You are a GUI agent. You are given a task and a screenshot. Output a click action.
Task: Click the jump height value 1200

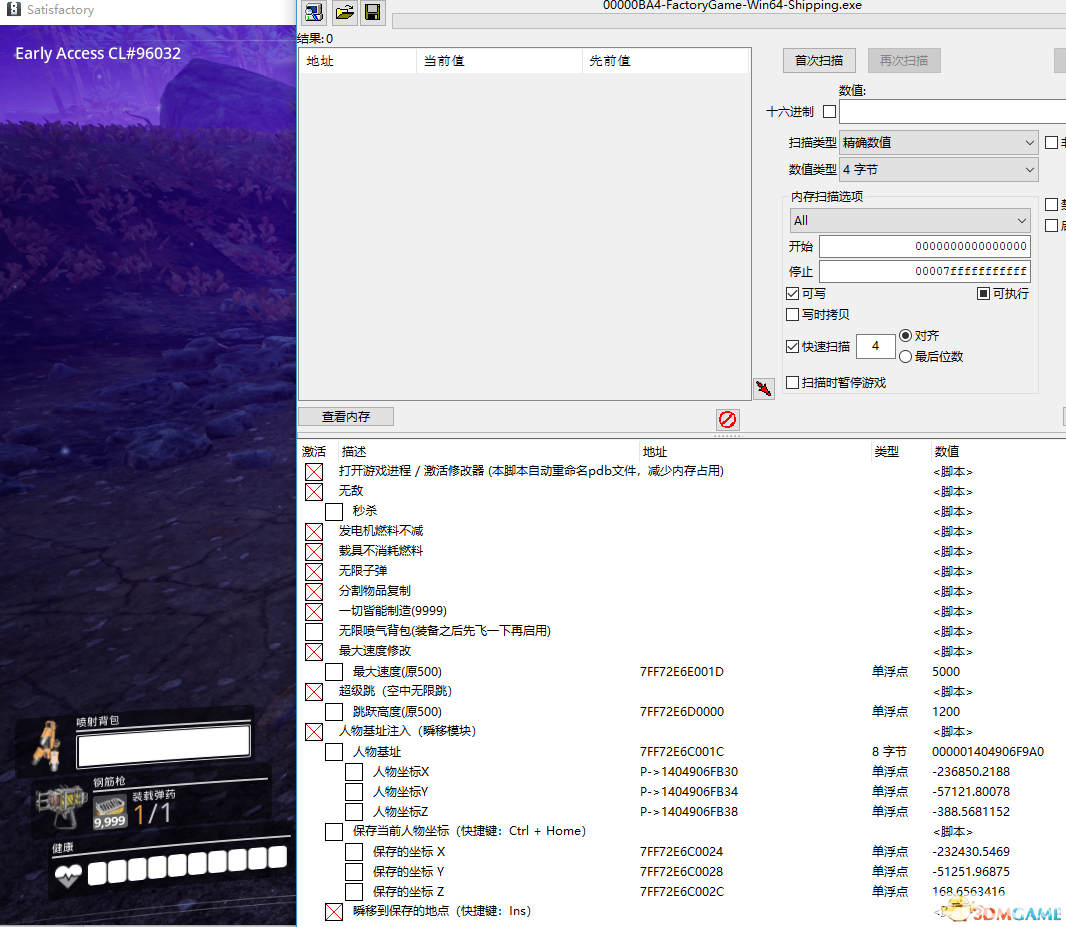[946, 712]
